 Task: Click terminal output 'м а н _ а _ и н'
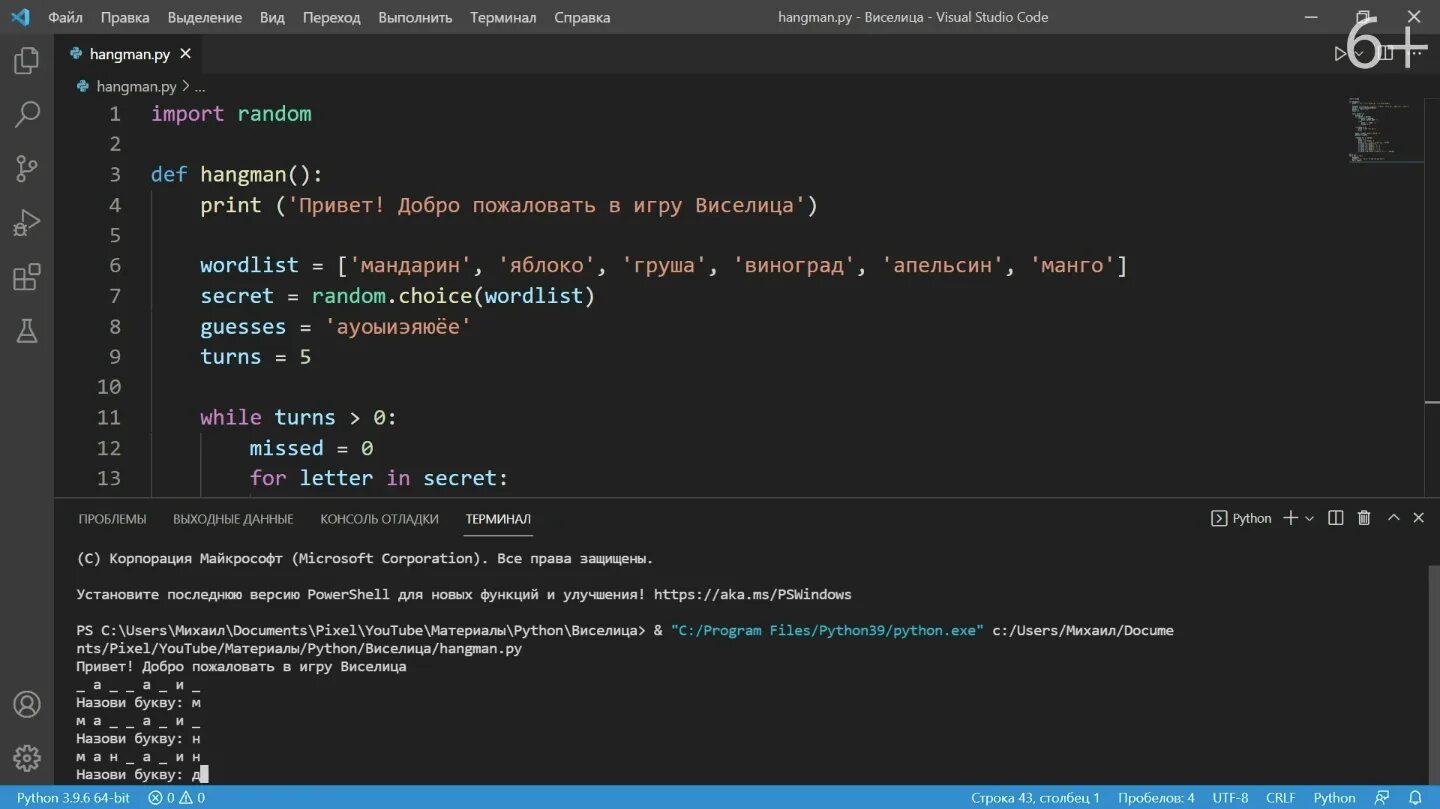coord(138,756)
